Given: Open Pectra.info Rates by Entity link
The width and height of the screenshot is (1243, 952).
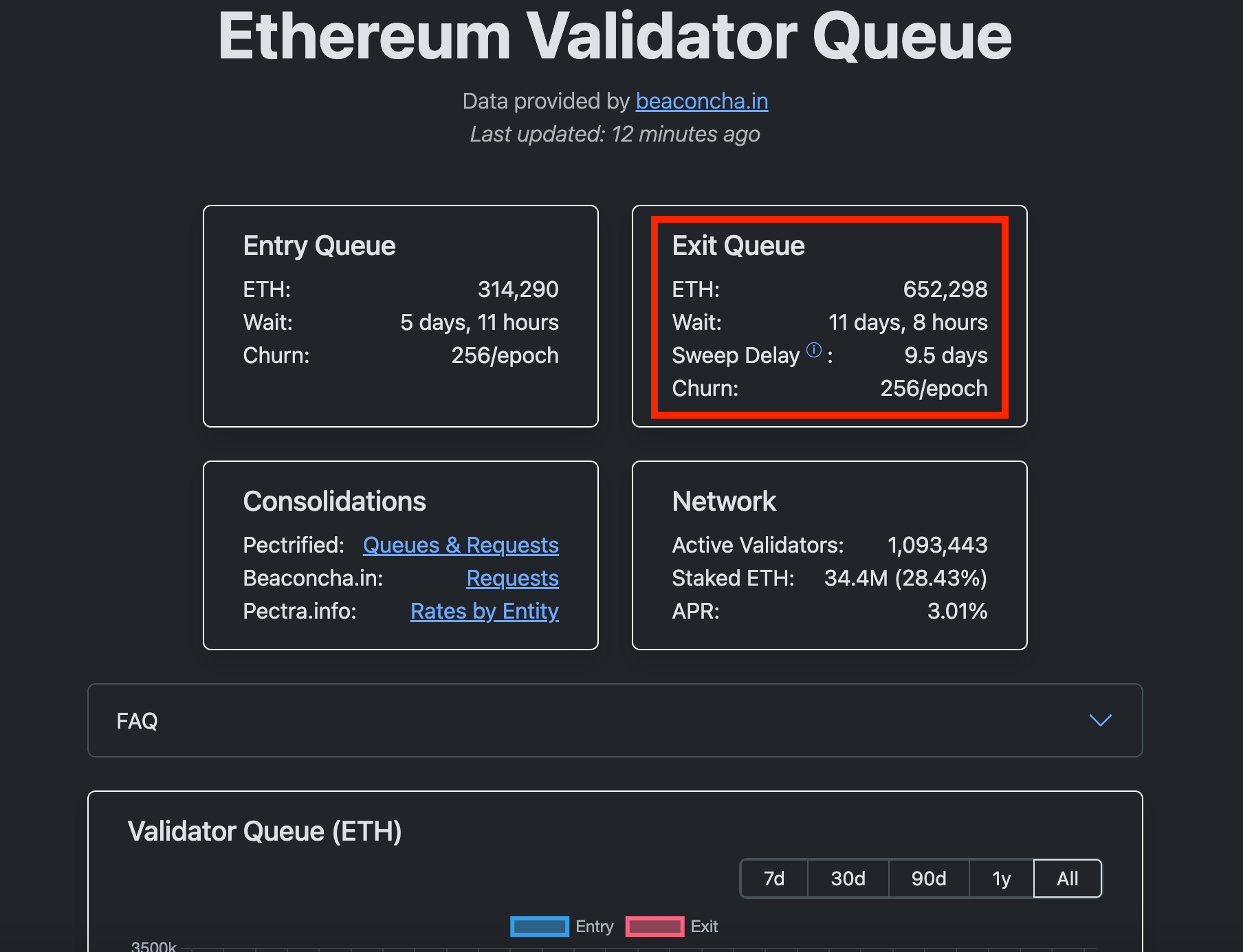Looking at the screenshot, I should coord(485,611).
